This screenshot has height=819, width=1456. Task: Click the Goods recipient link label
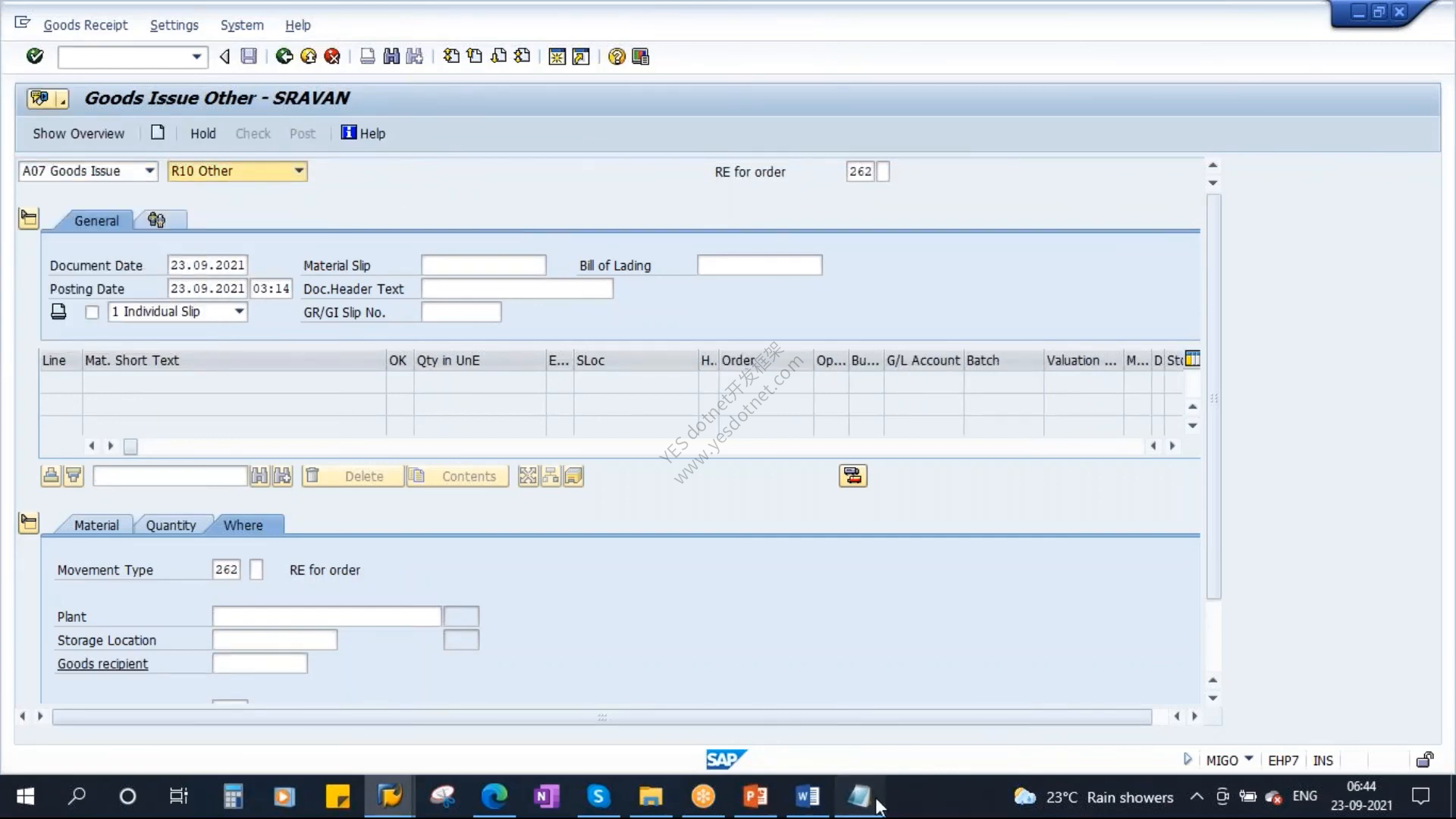tap(102, 664)
